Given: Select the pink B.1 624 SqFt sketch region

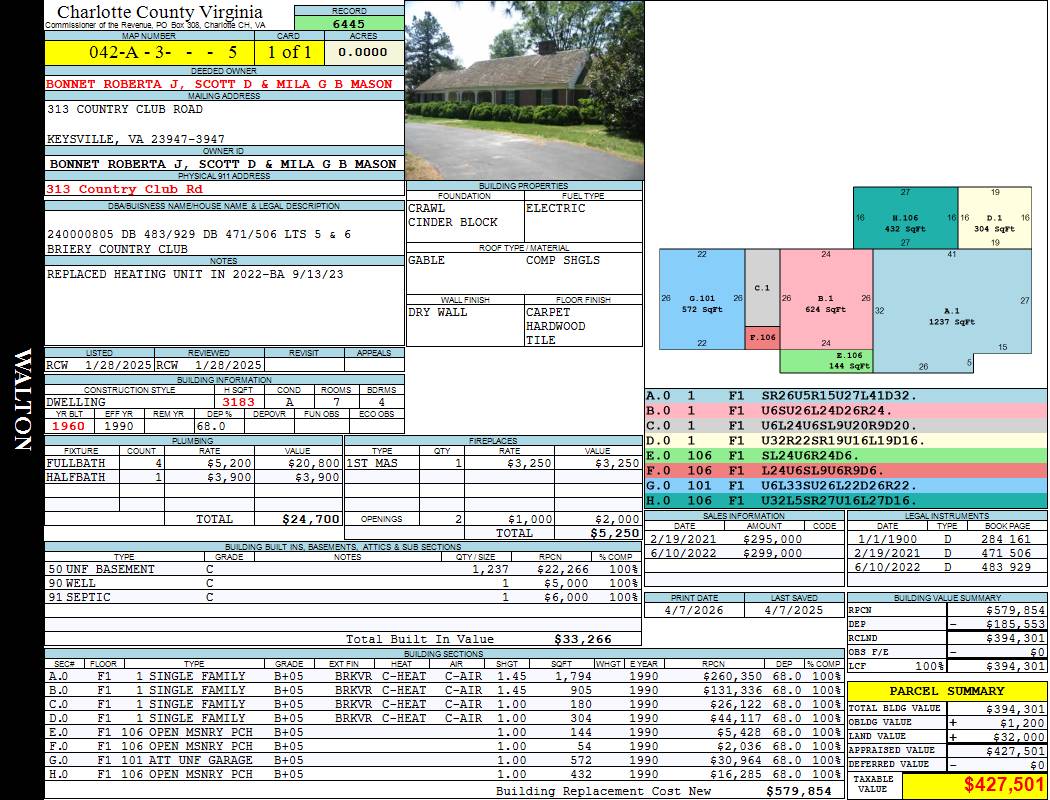Looking at the screenshot, I should tap(825, 303).
